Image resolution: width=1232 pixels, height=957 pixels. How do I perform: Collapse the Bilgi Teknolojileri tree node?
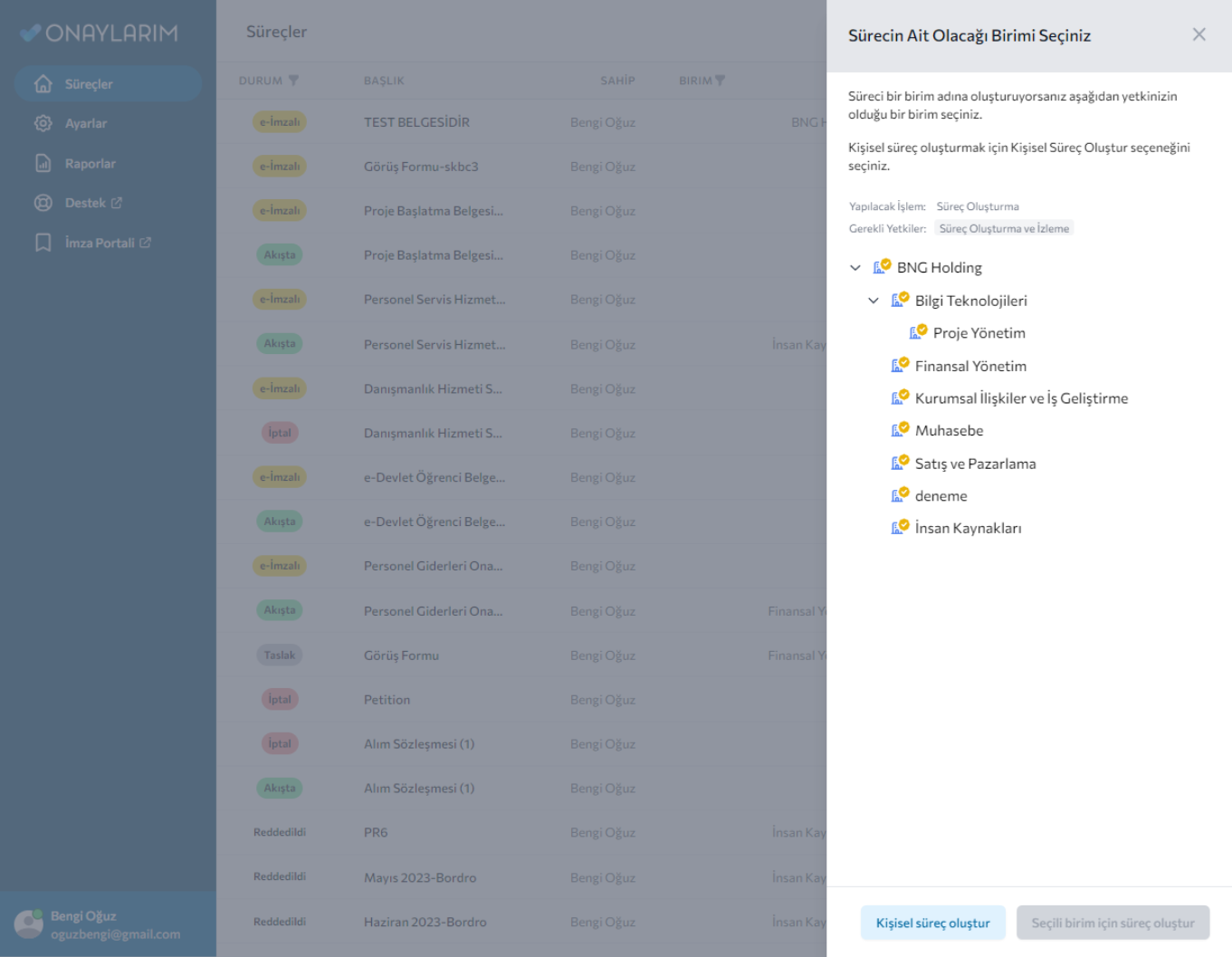pyautogui.click(x=874, y=301)
